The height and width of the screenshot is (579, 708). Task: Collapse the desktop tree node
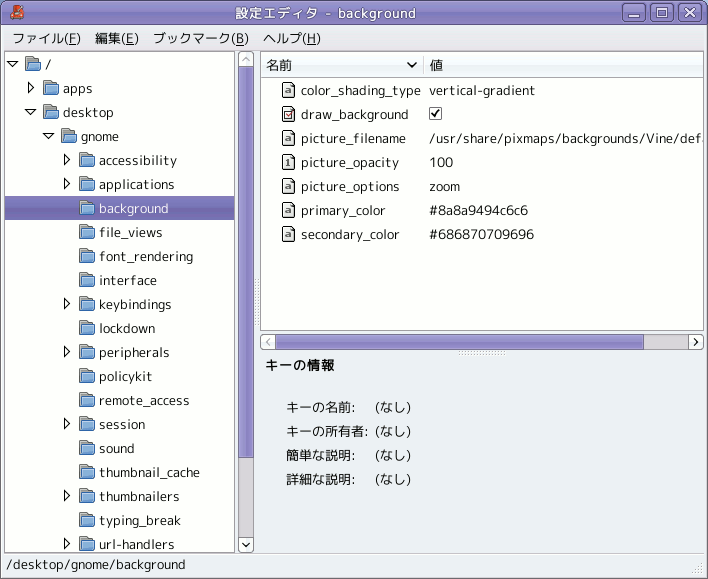point(30,112)
